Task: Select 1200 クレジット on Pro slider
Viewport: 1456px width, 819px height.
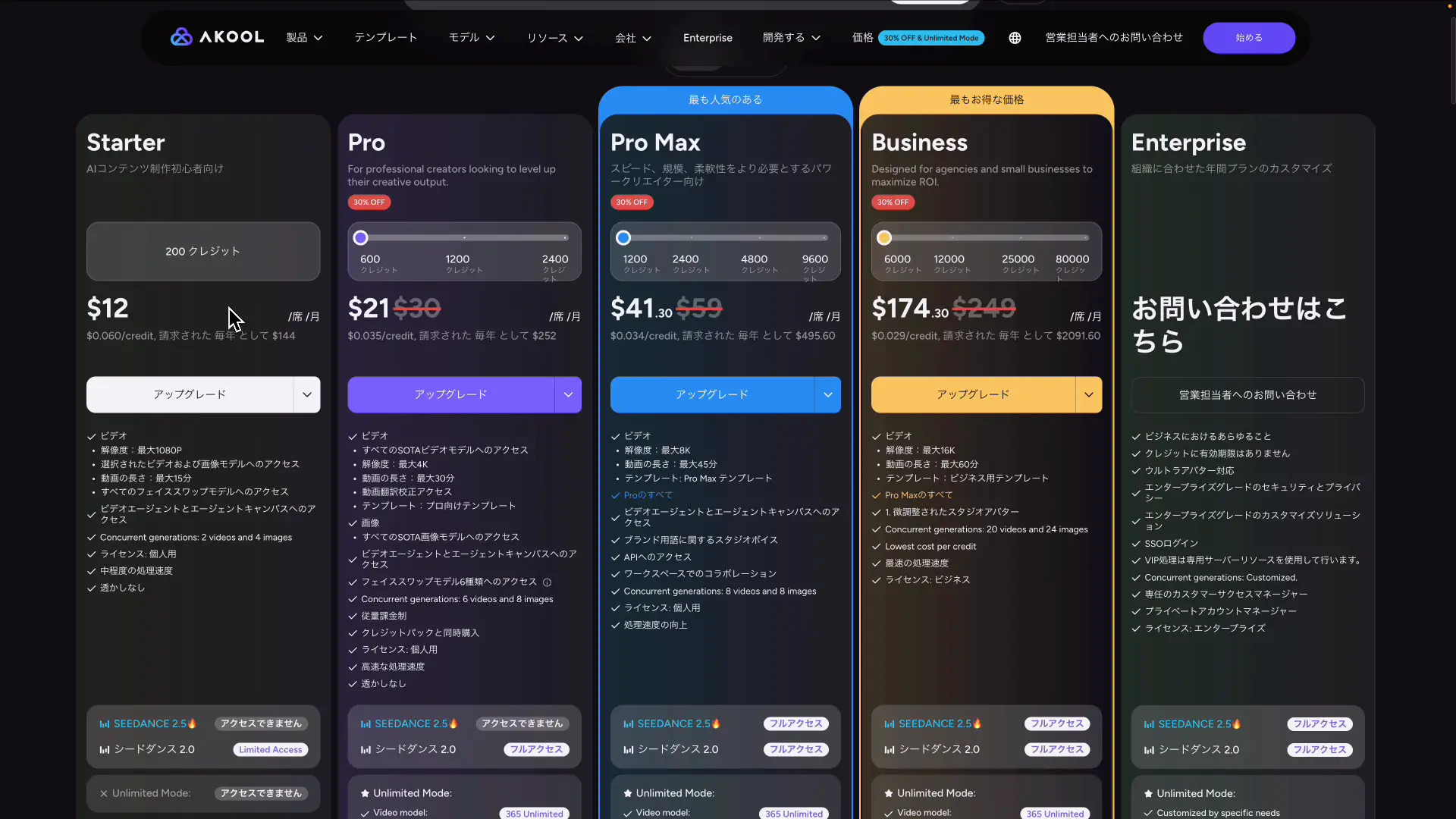Action: pos(464,263)
